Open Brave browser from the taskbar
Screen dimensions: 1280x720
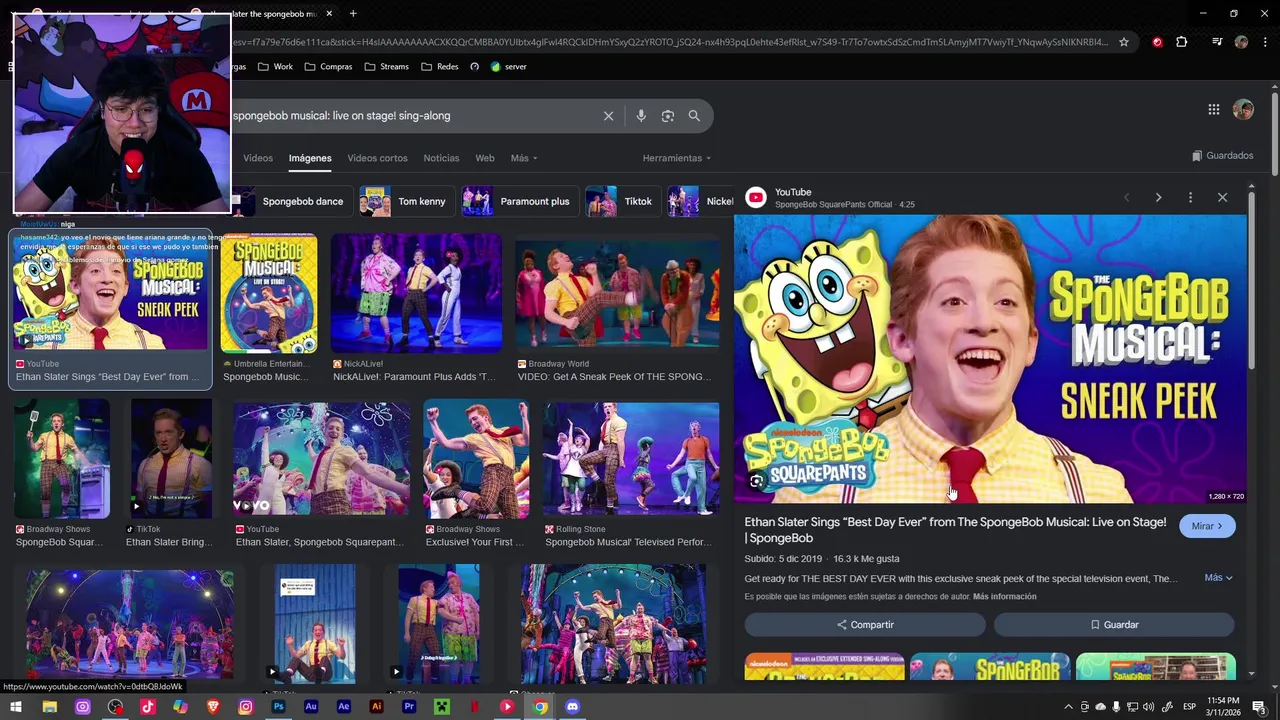[213, 707]
